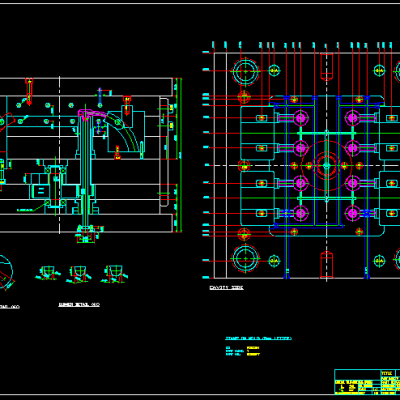Select the partial circular detail view at left edge

[6, 272]
